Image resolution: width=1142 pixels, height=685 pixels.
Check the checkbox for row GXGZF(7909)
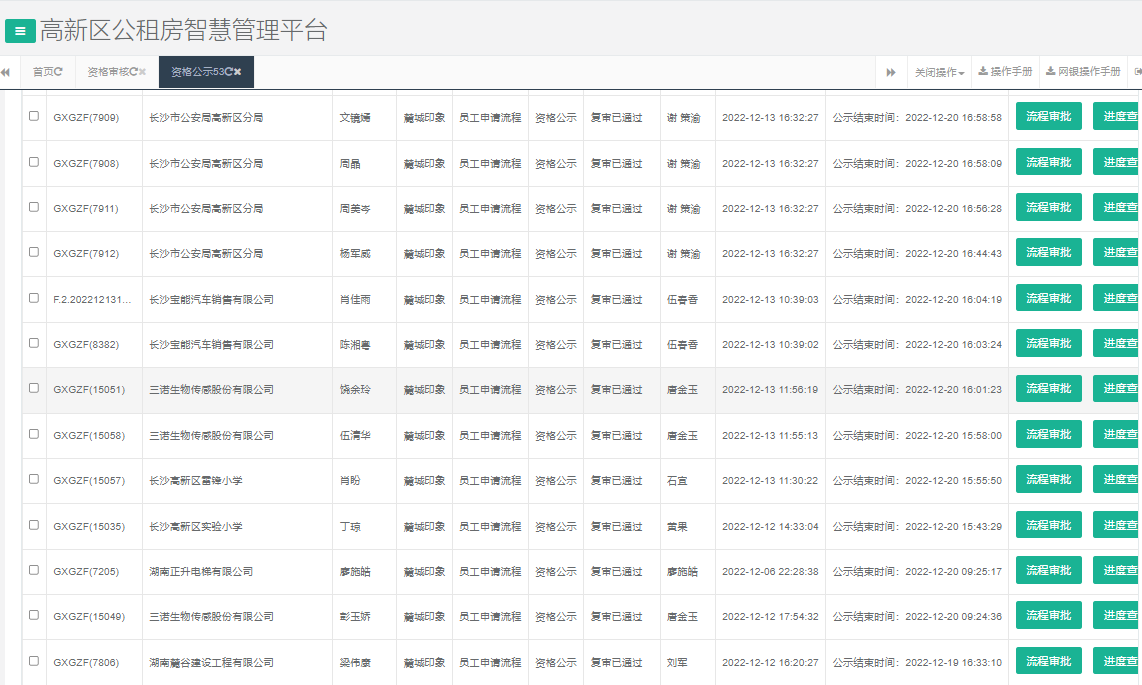tap(33, 116)
